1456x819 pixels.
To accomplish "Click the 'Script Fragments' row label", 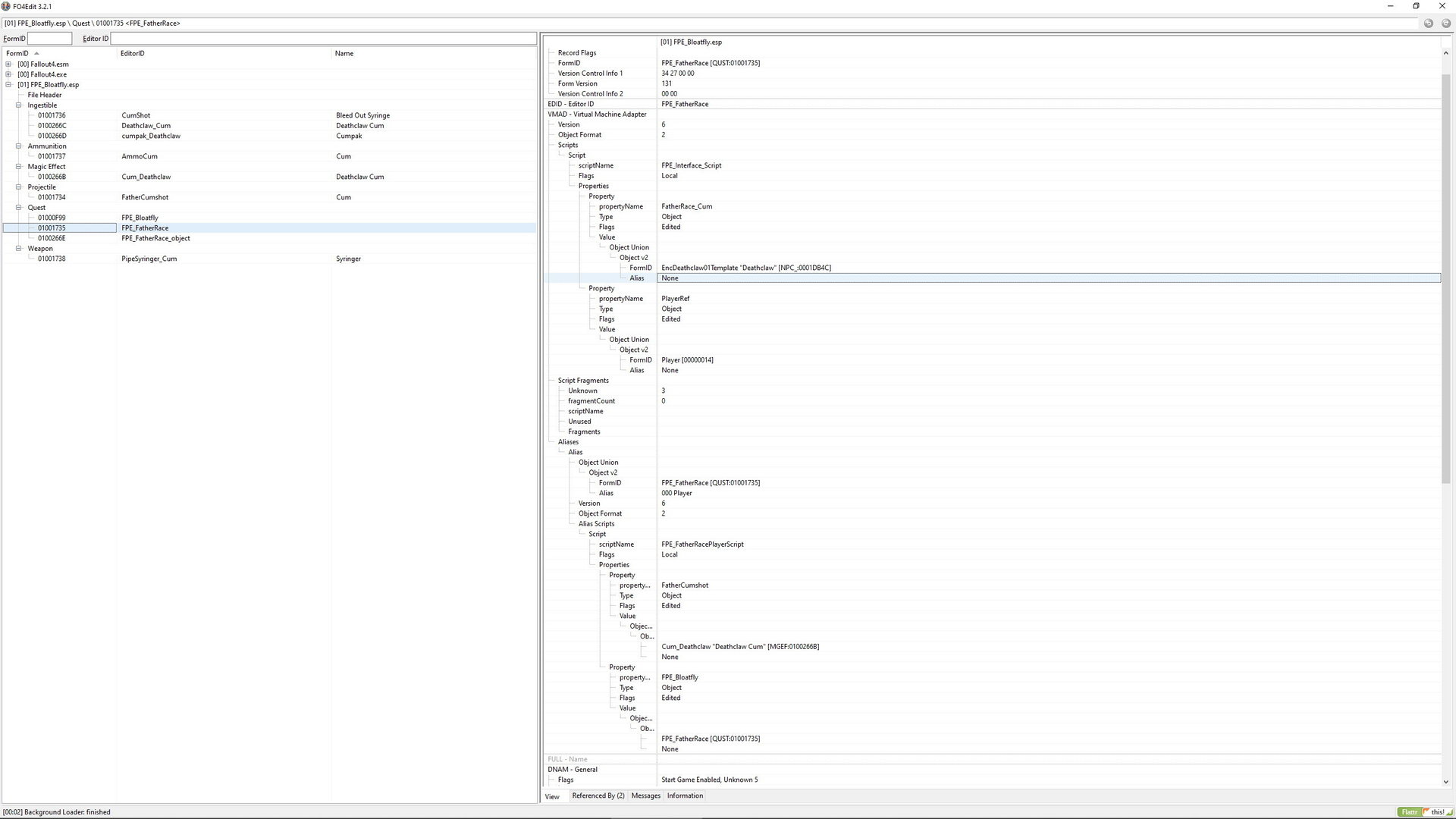I will pos(583,381).
